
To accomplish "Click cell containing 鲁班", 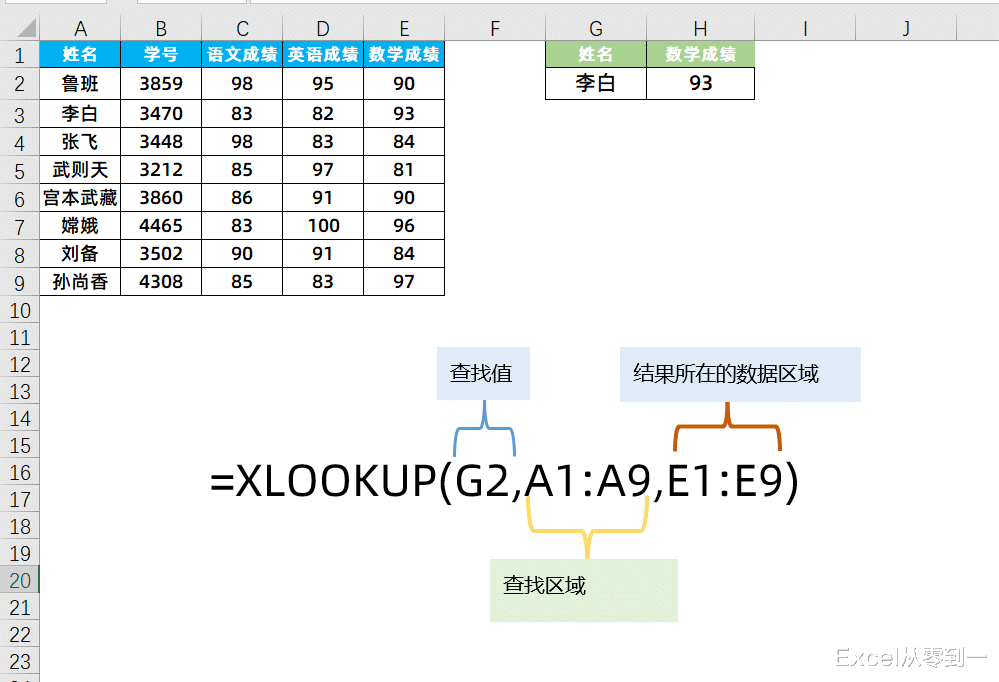I will [x=80, y=83].
